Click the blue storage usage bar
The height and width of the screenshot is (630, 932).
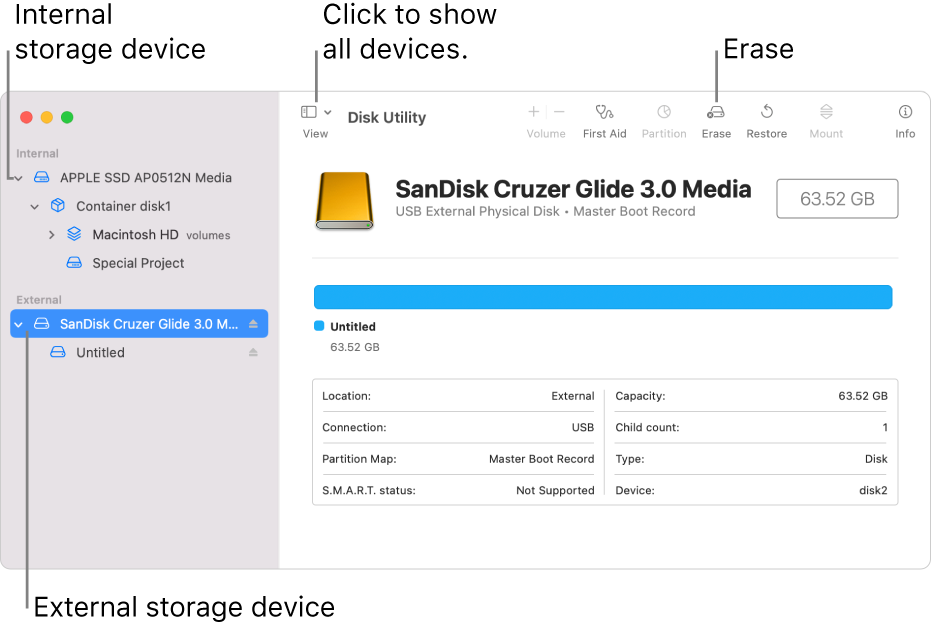603,296
